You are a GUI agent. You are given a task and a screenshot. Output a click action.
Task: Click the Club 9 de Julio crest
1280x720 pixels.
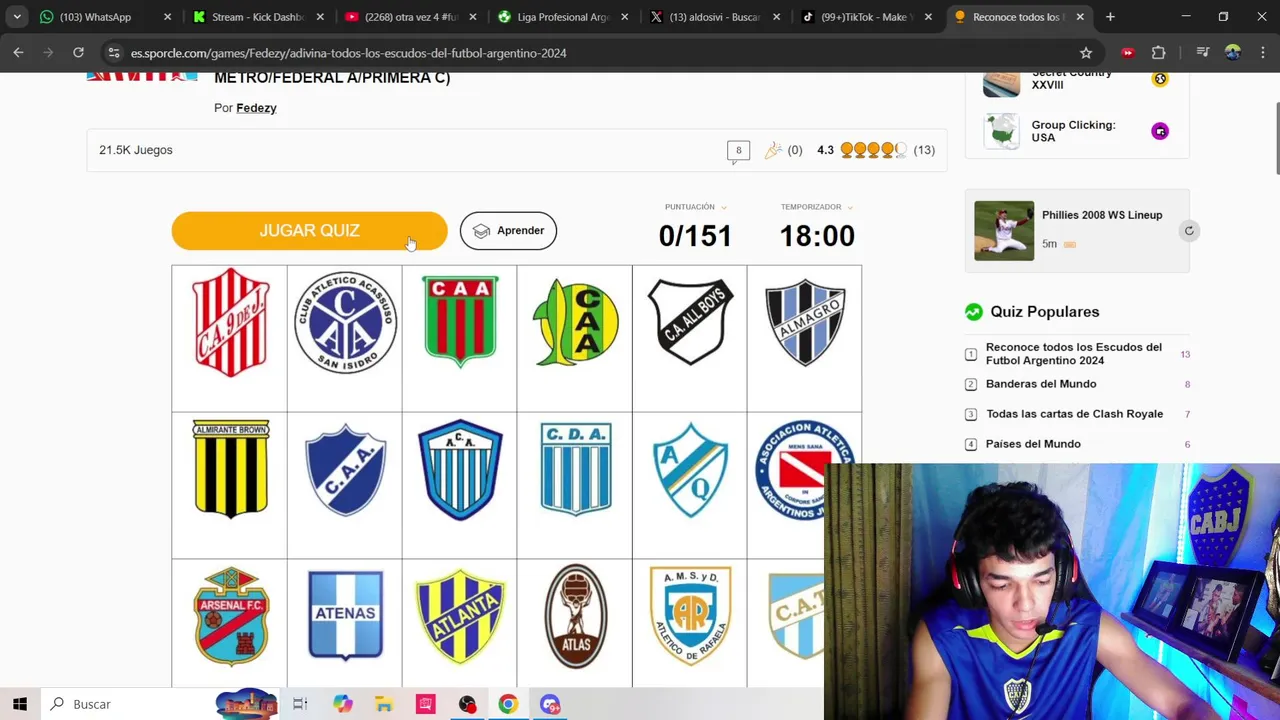click(x=230, y=323)
